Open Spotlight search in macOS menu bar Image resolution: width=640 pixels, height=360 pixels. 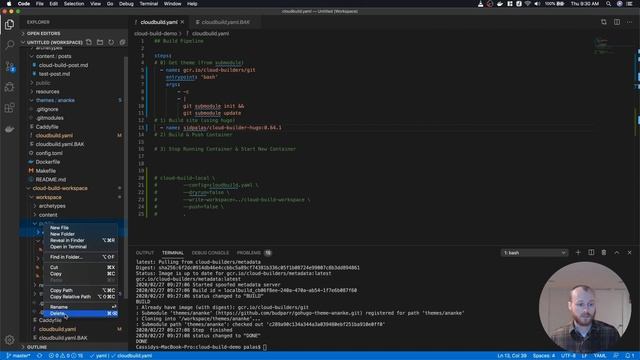point(608,4)
